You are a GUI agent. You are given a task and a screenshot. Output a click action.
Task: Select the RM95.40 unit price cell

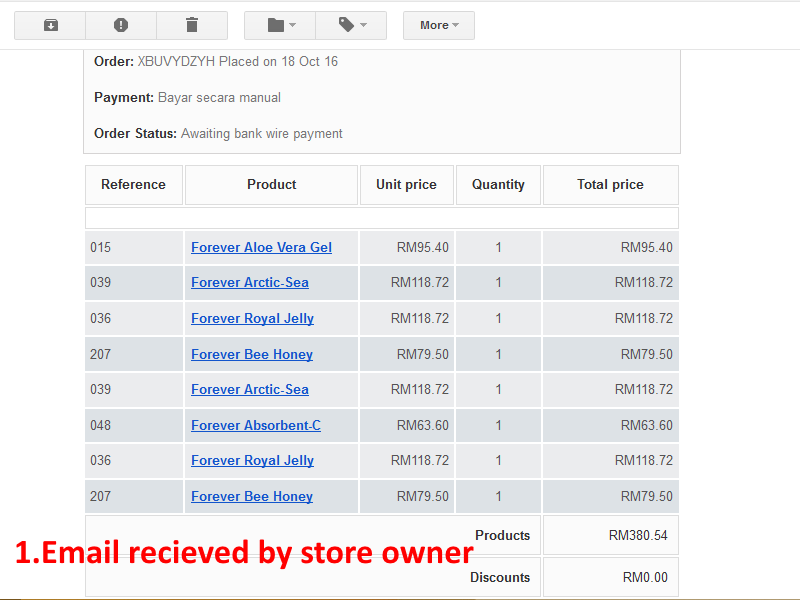tap(407, 247)
